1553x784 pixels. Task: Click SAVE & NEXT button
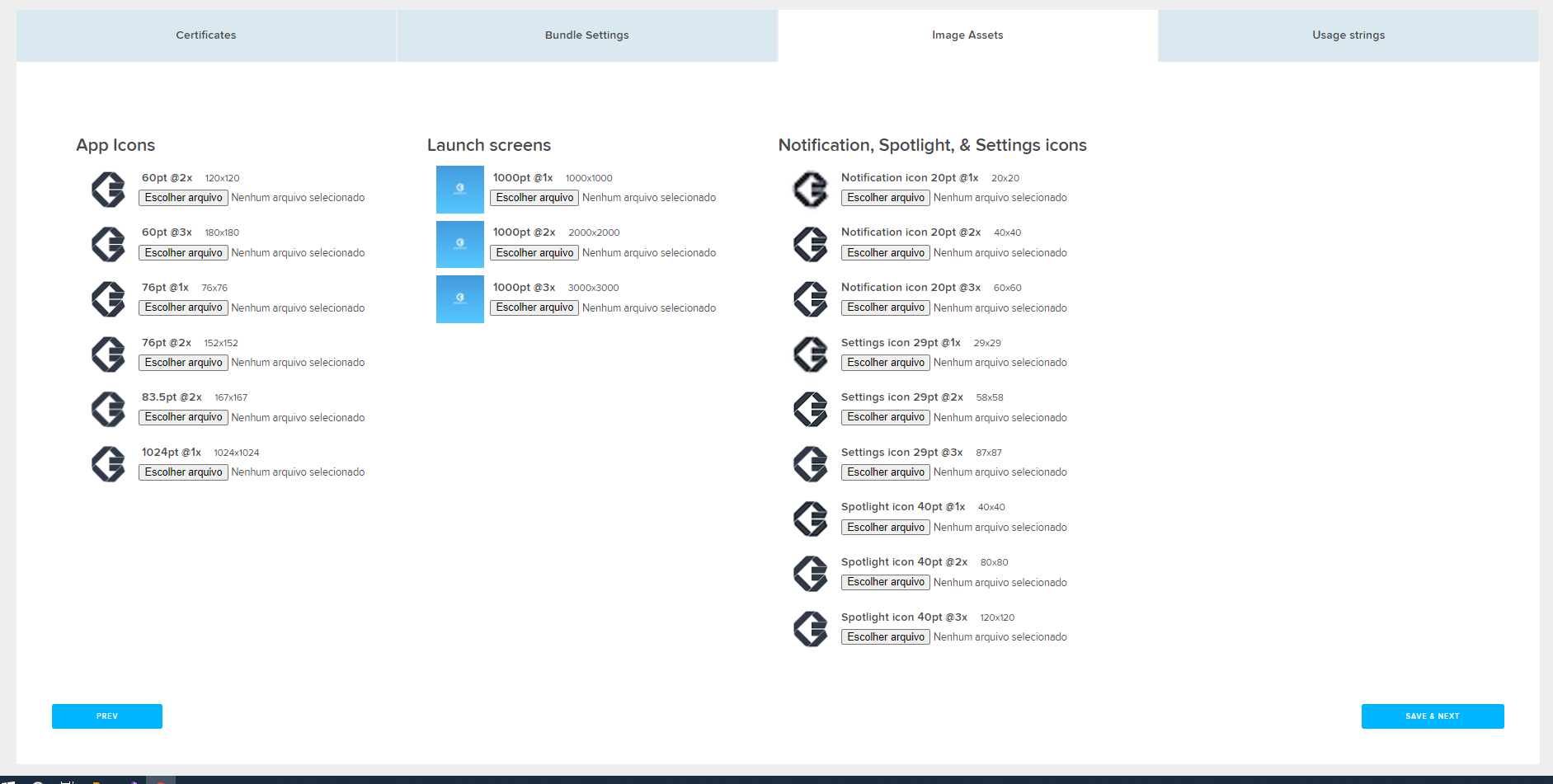pos(1433,716)
